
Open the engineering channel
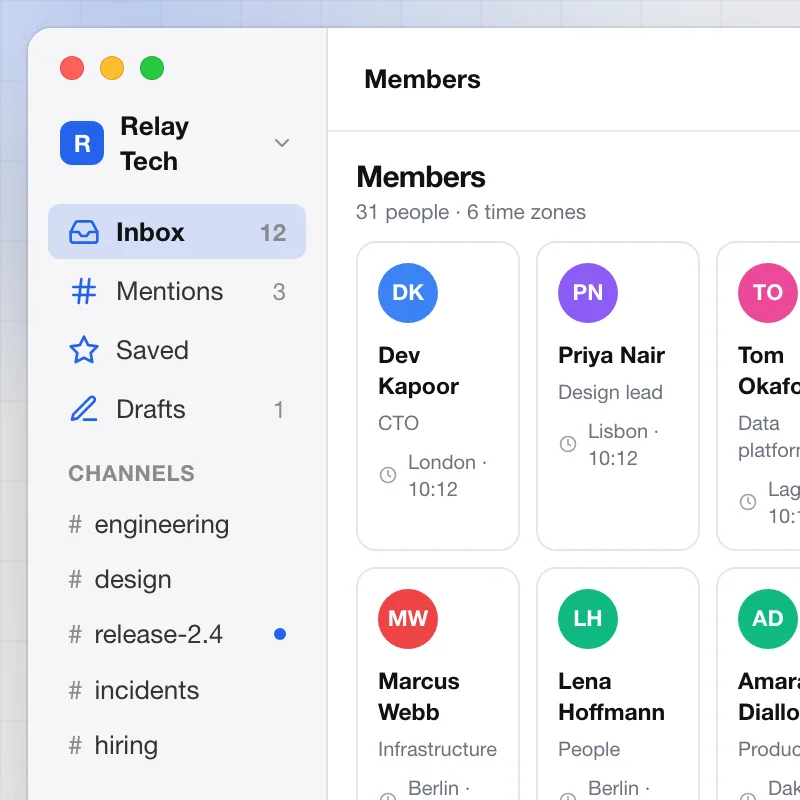[177, 524]
